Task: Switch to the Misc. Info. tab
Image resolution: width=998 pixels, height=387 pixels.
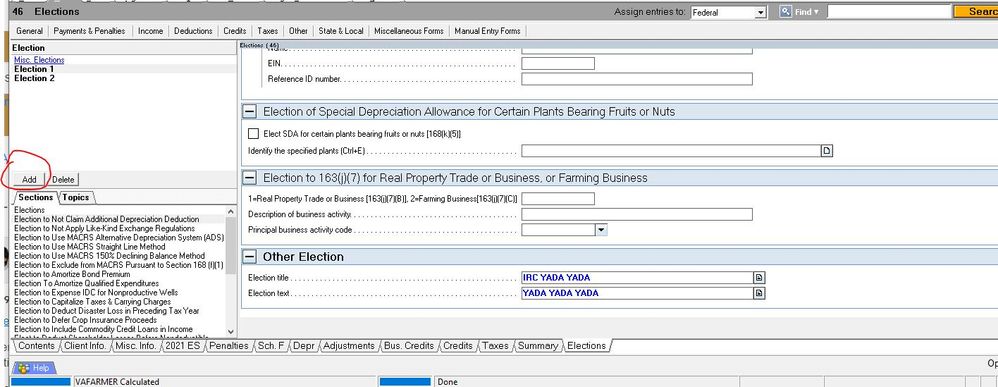Action: pyautogui.click(x=136, y=346)
